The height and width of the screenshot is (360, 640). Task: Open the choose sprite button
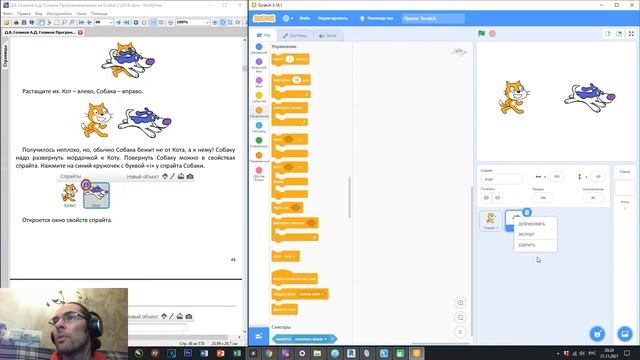click(598, 334)
